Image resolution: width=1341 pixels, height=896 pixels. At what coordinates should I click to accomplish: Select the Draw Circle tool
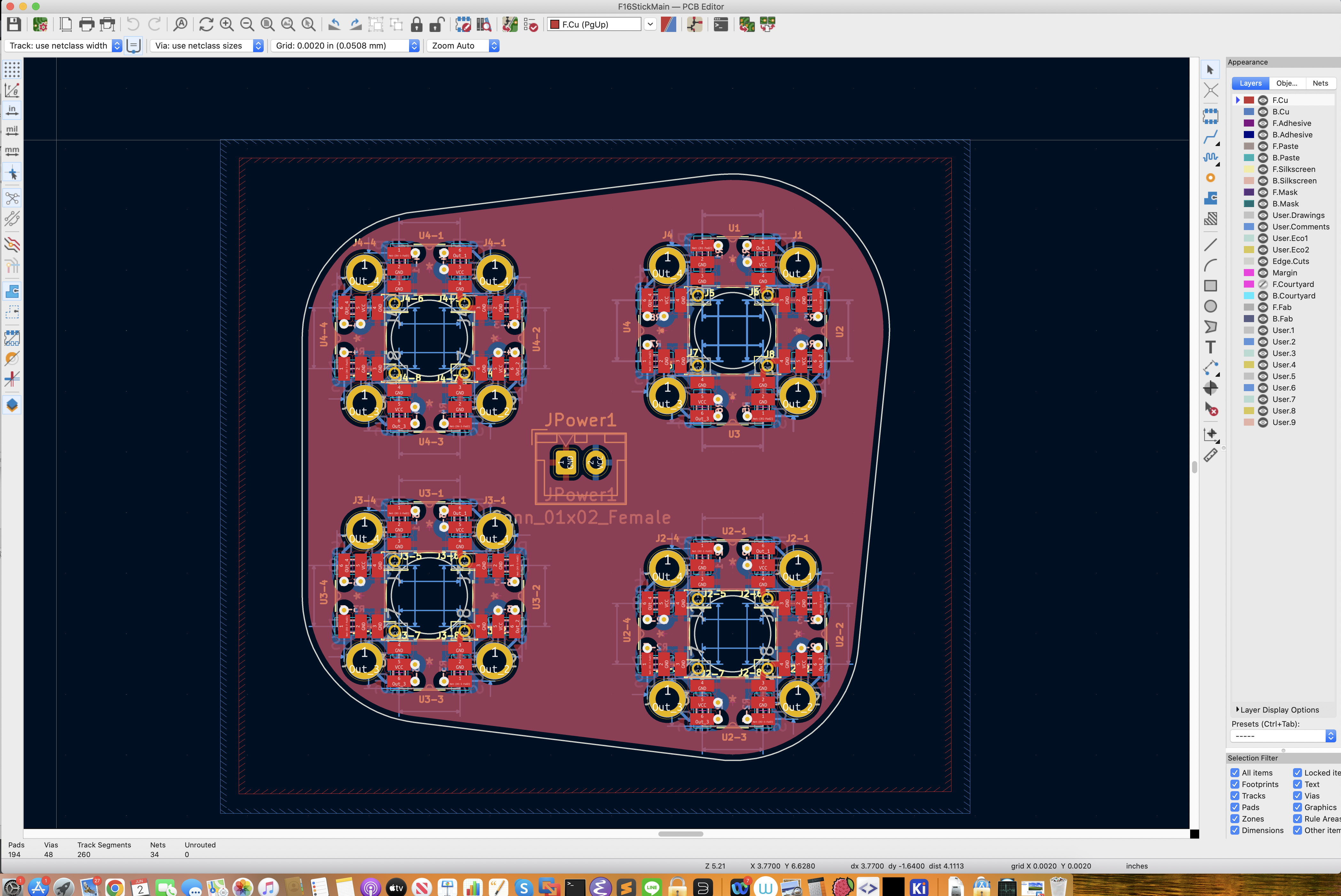(1210, 306)
